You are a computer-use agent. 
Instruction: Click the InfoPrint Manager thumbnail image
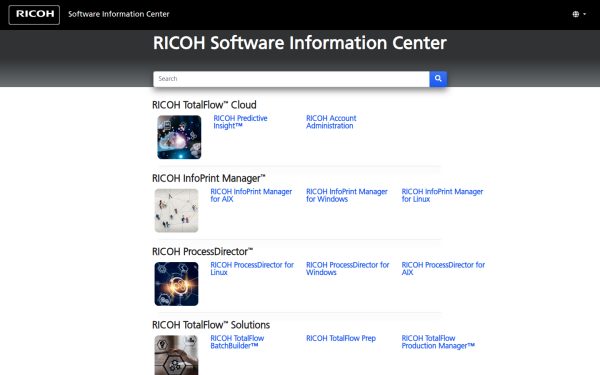coord(176,210)
